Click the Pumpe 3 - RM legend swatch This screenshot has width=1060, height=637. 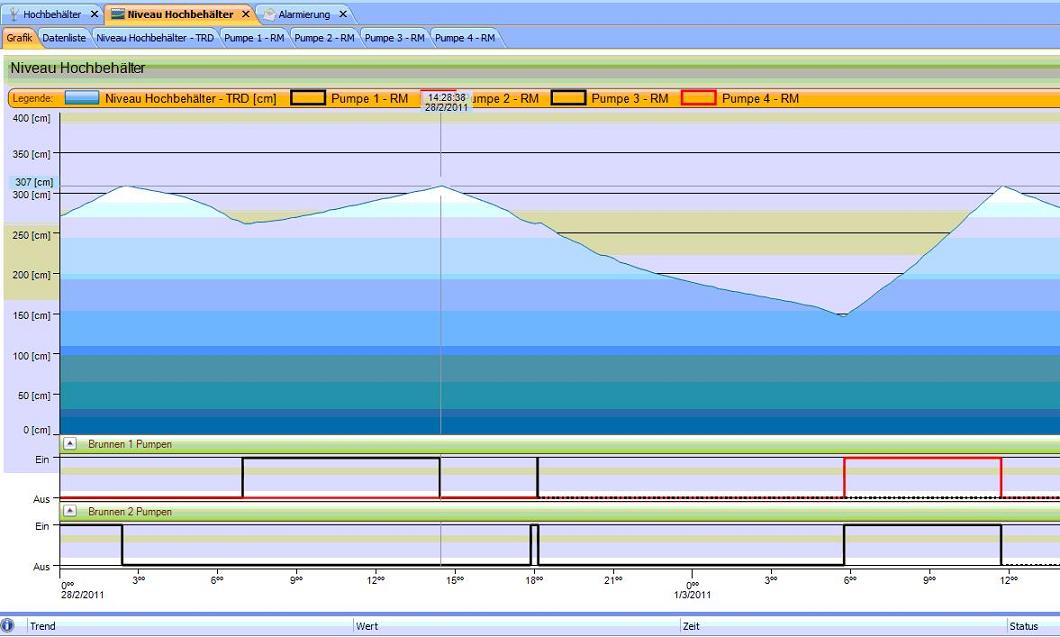click(568, 98)
